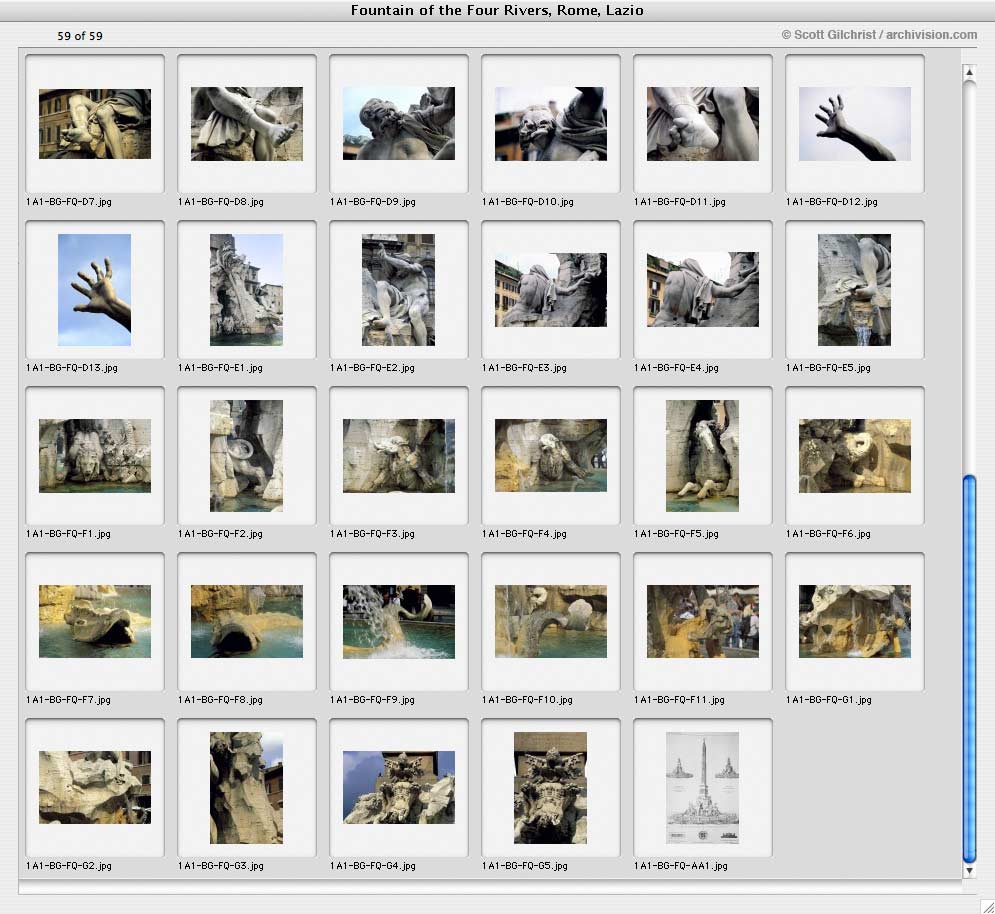Open the 1A1-BG-FQ-F10.jpg thumbnail
Screen dimensions: 995x914
[x=551, y=621]
